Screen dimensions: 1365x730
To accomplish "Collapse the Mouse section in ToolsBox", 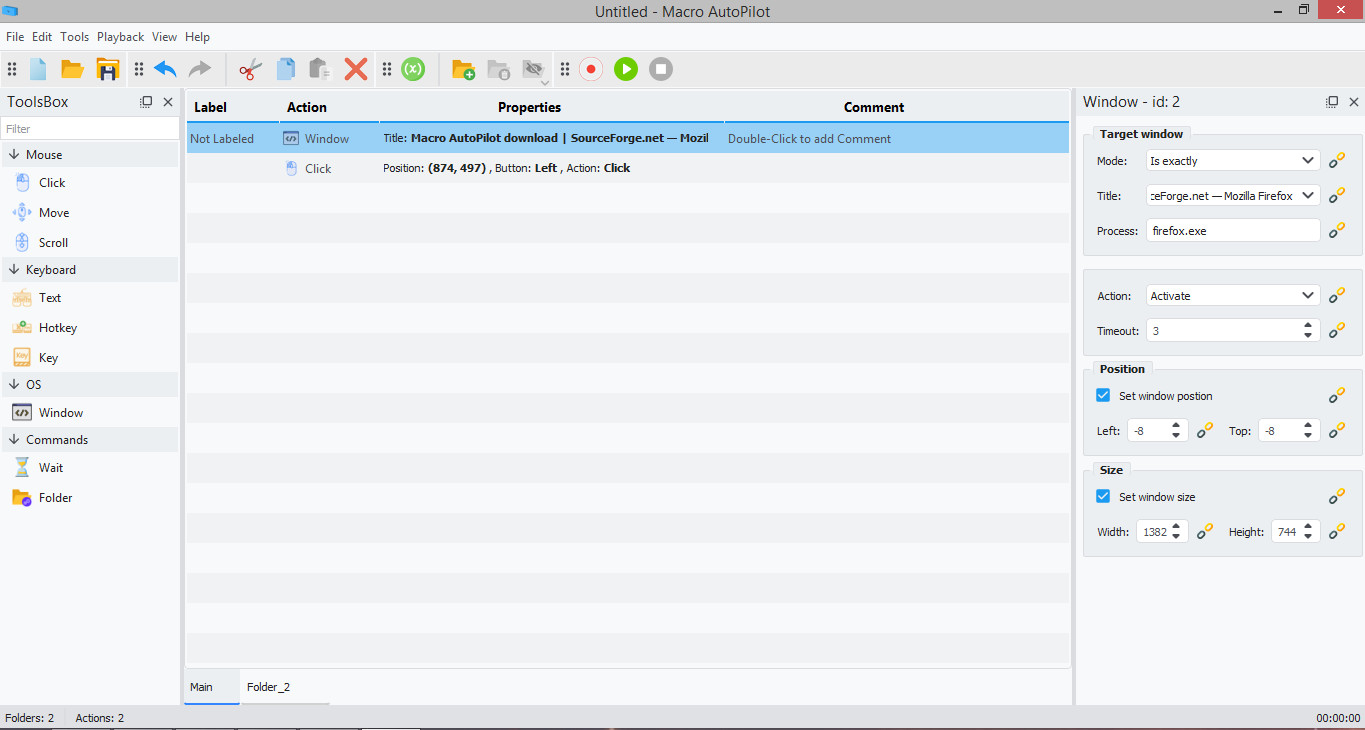I will coord(15,155).
